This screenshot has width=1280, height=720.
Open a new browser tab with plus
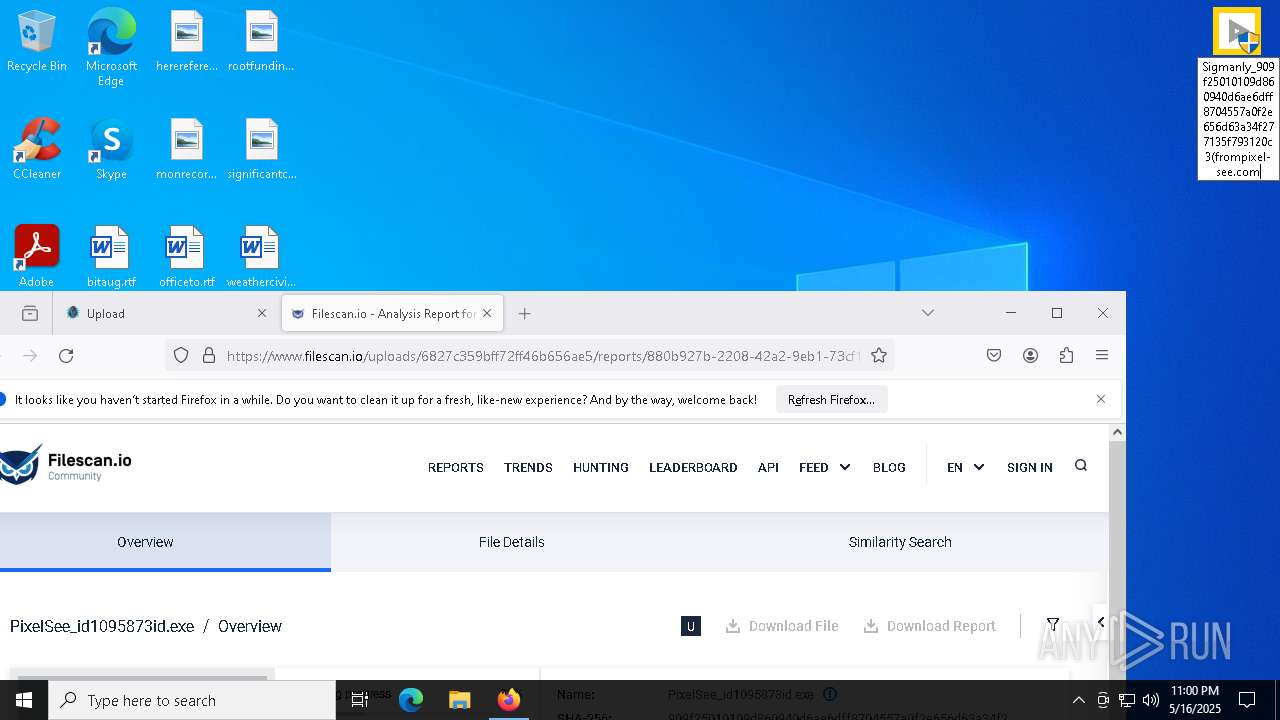(524, 313)
